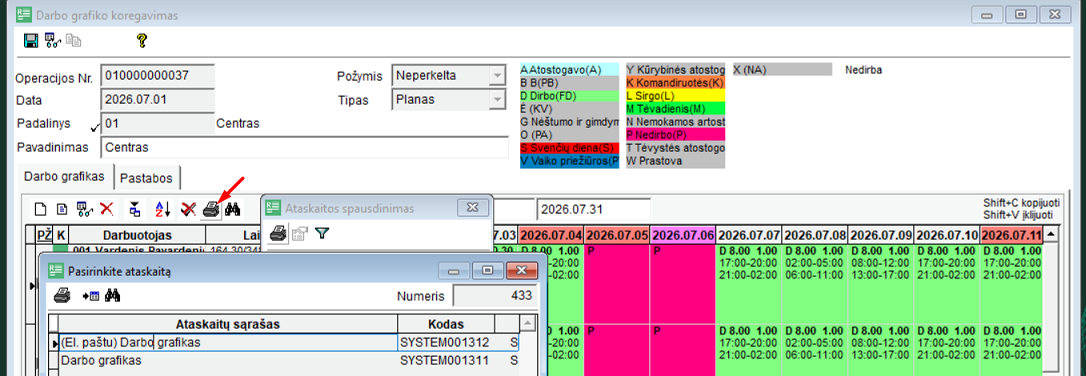Screen dimensions: 1086x376
Task: Click the Darbuotojas column header
Action: pyautogui.click(x=137, y=235)
